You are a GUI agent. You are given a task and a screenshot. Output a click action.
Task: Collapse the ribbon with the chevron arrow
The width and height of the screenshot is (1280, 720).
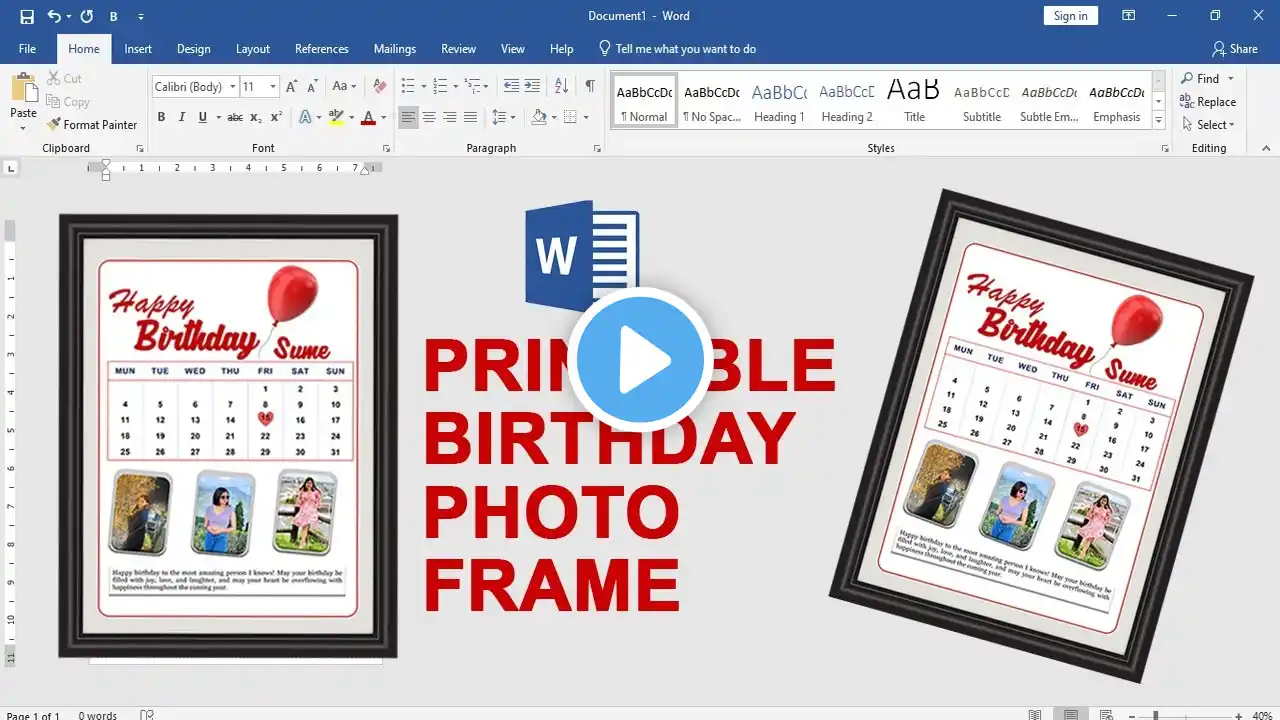(x=1266, y=149)
